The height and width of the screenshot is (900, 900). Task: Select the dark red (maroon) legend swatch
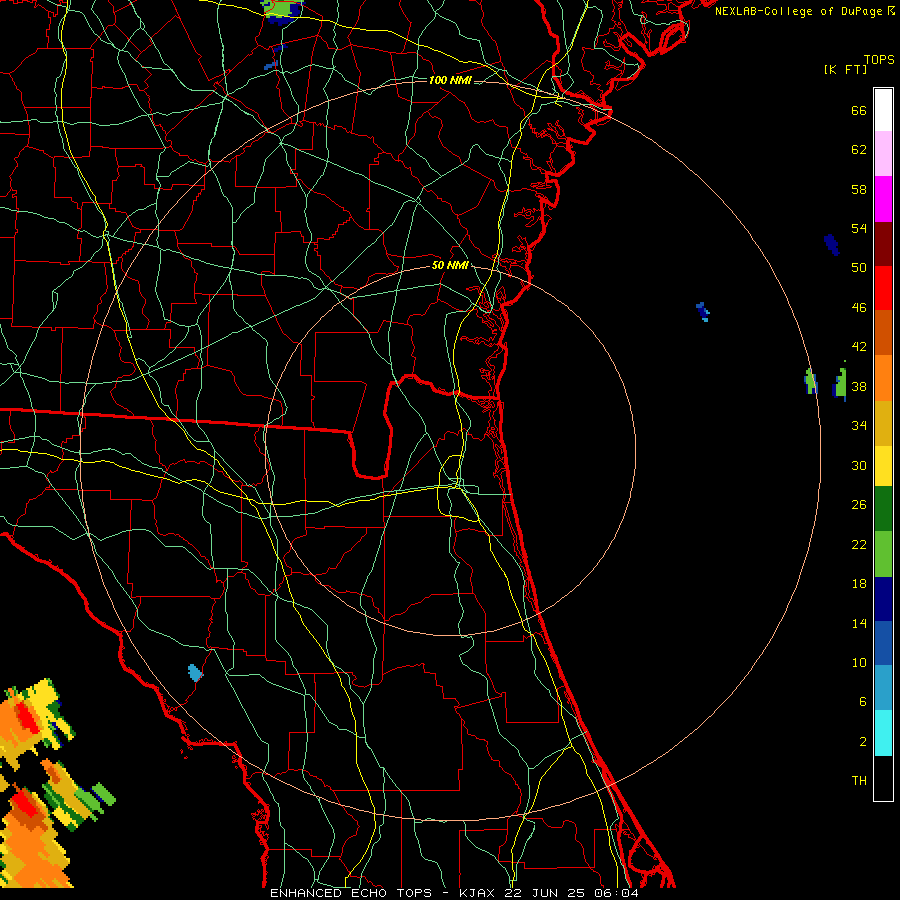[883, 244]
